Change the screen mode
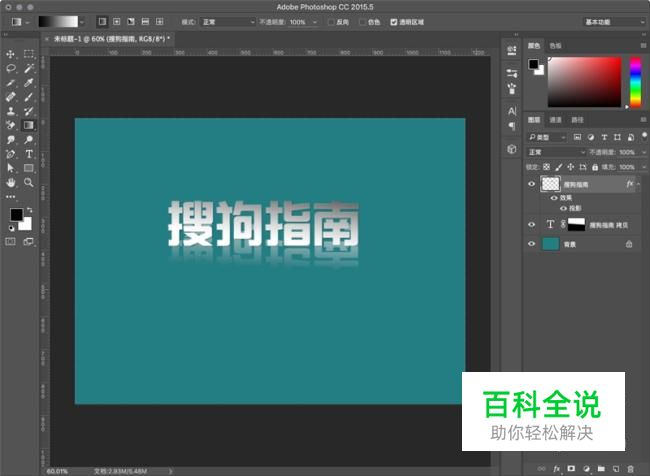The image size is (650, 476). click(x=29, y=242)
